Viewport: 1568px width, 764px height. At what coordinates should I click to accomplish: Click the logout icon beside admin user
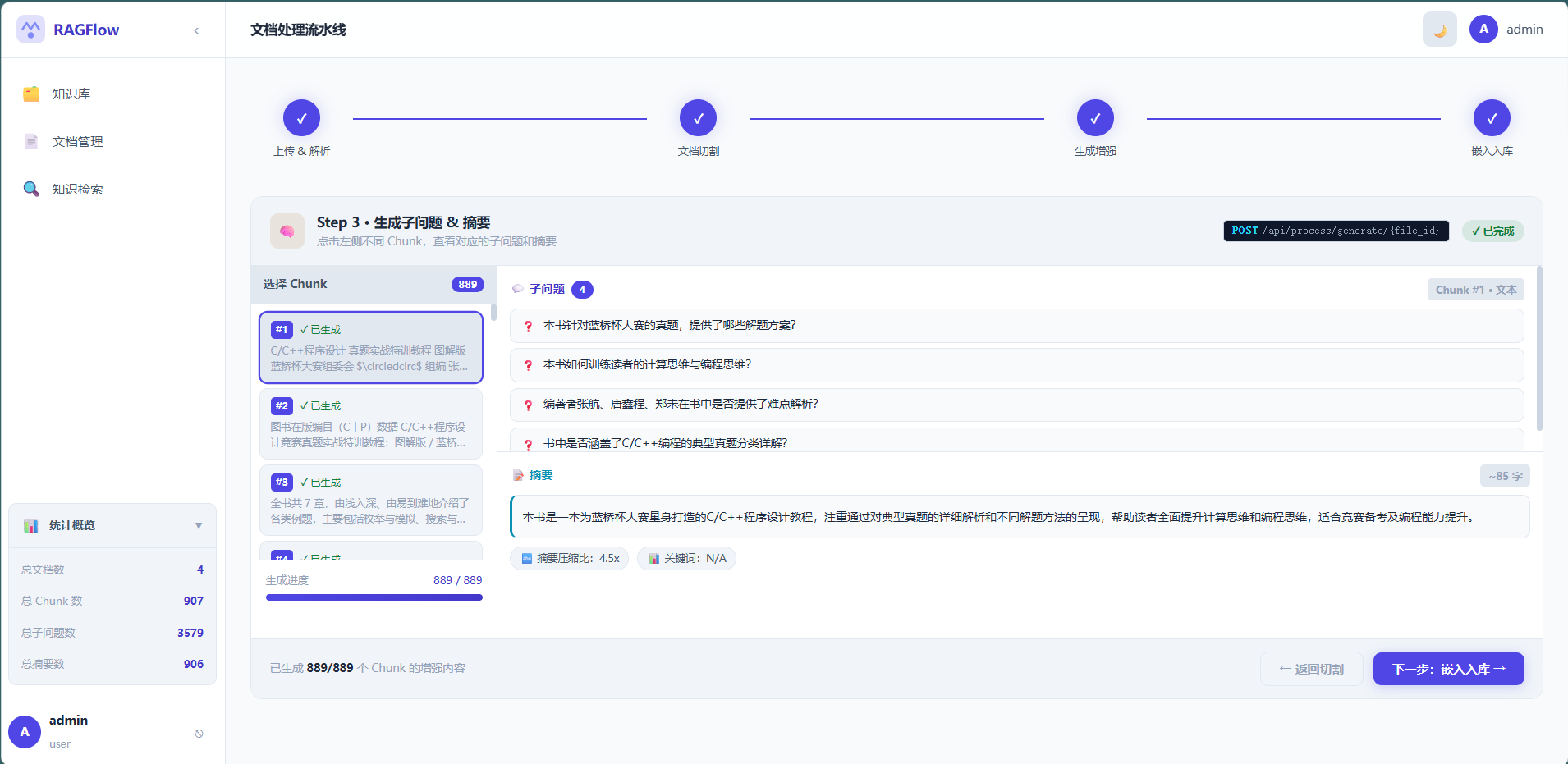[x=199, y=734]
